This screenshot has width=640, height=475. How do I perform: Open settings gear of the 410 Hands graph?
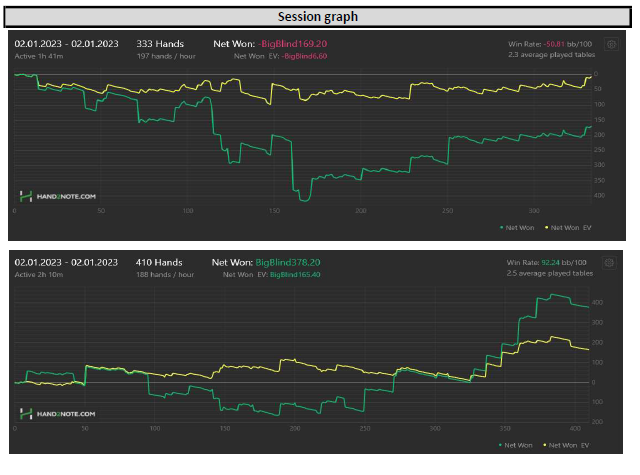pyautogui.click(x=609, y=263)
